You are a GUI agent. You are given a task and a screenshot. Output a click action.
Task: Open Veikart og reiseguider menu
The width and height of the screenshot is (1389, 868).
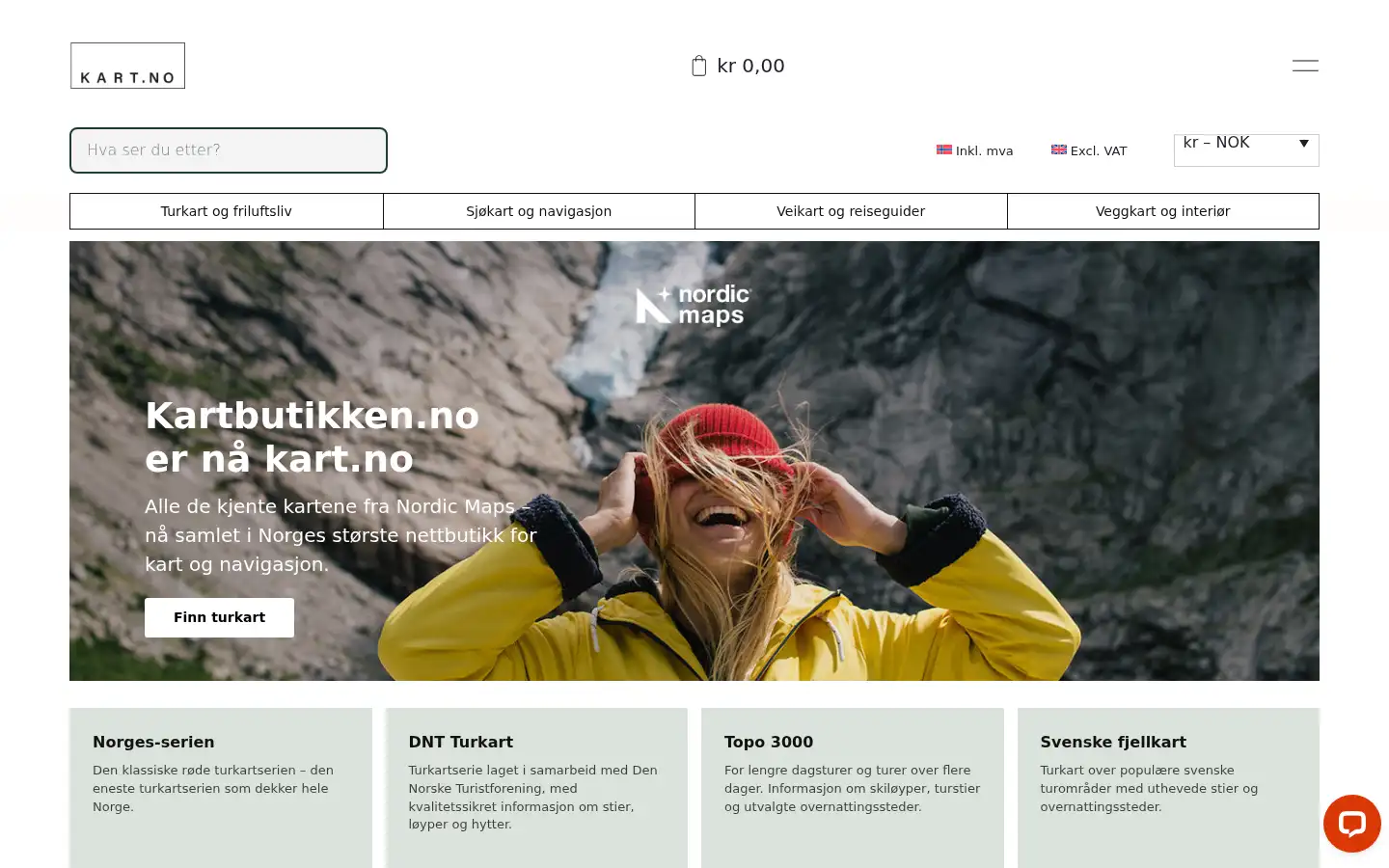click(851, 211)
